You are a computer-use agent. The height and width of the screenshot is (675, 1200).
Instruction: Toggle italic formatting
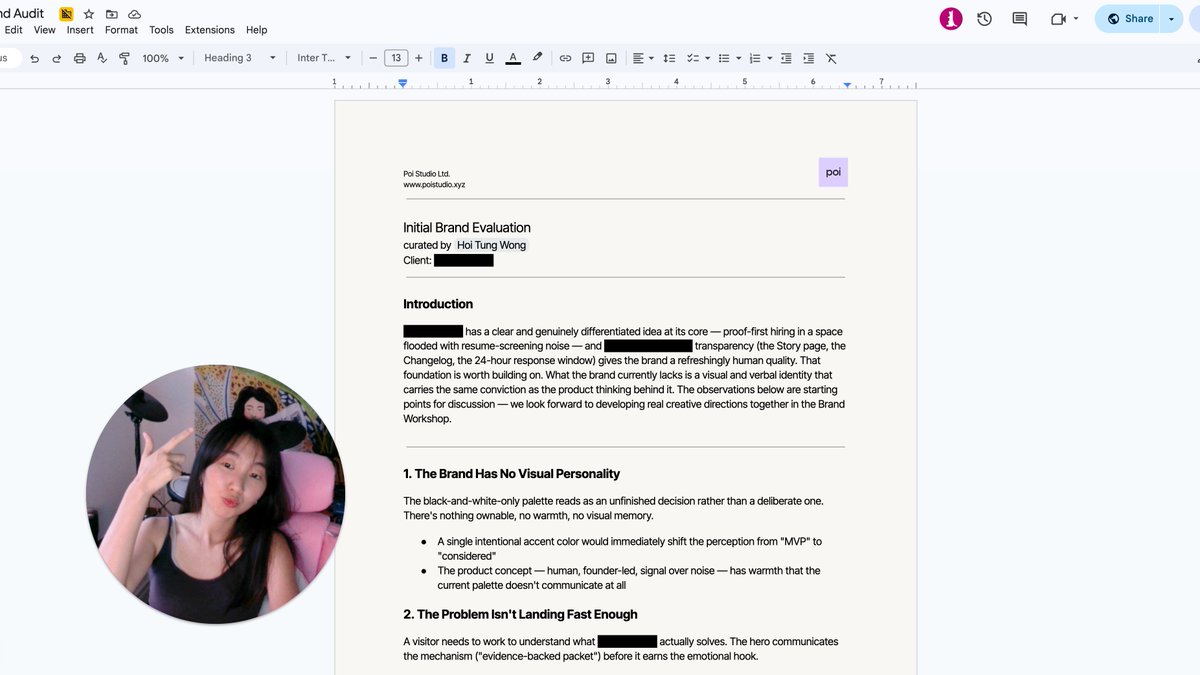click(467, 58)
